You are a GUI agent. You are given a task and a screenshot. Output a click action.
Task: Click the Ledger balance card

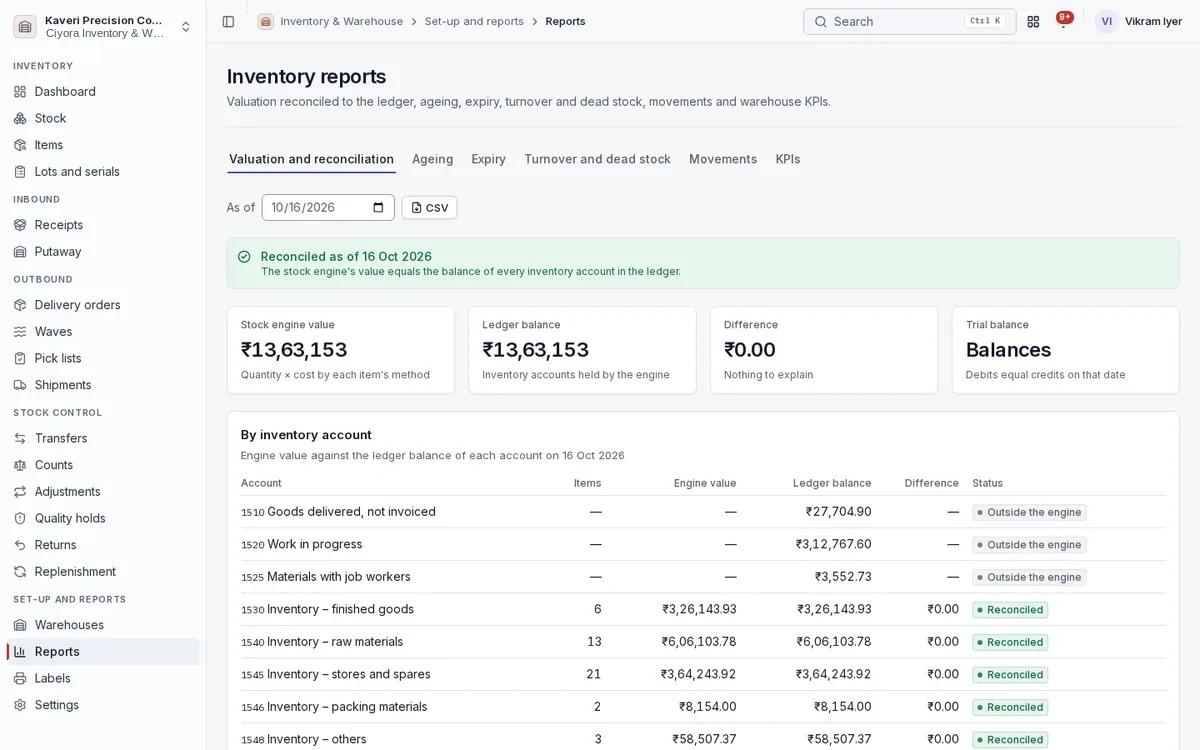(x=582, y=350)
